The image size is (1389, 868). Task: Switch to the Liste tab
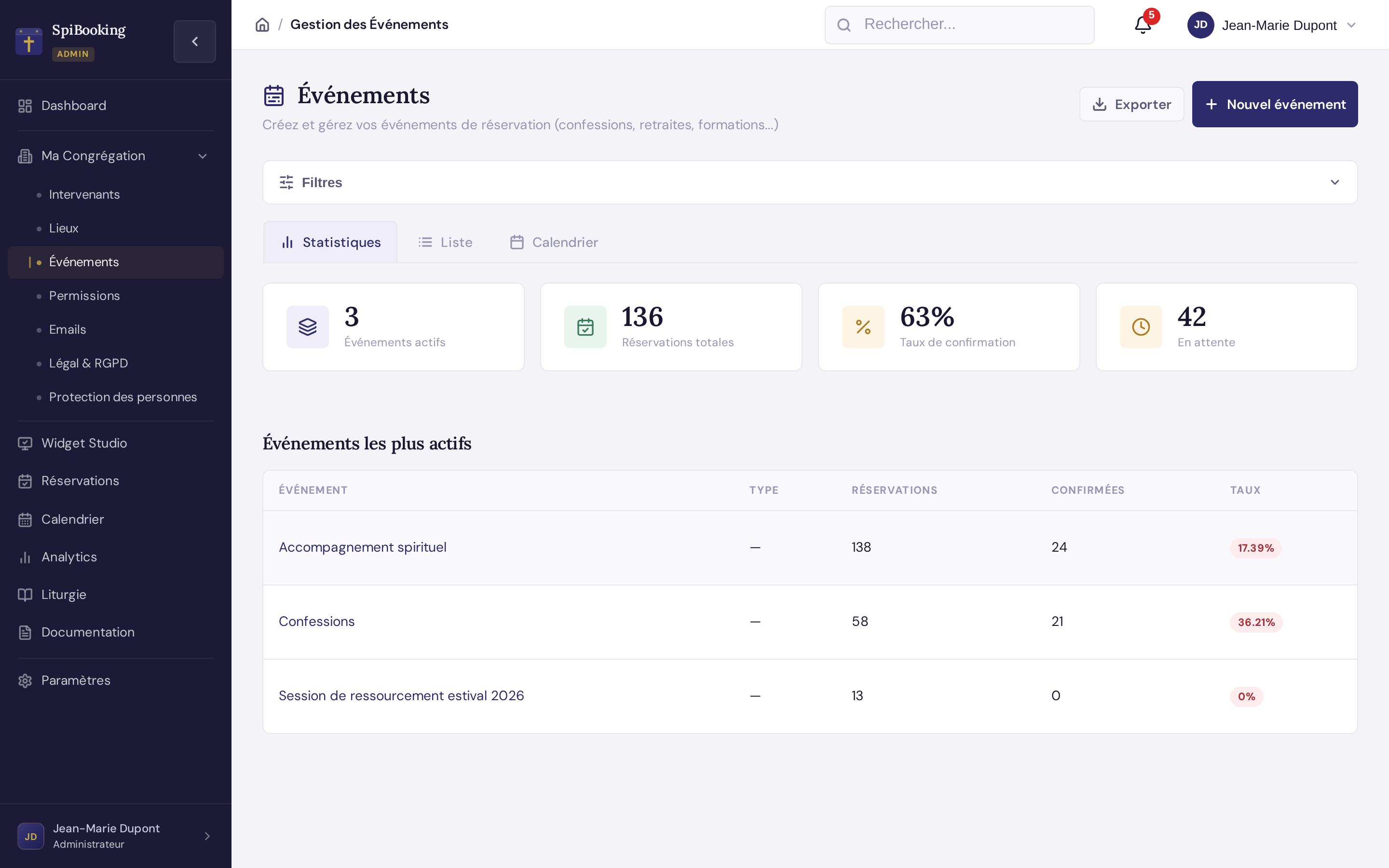(x=446, y=242)
